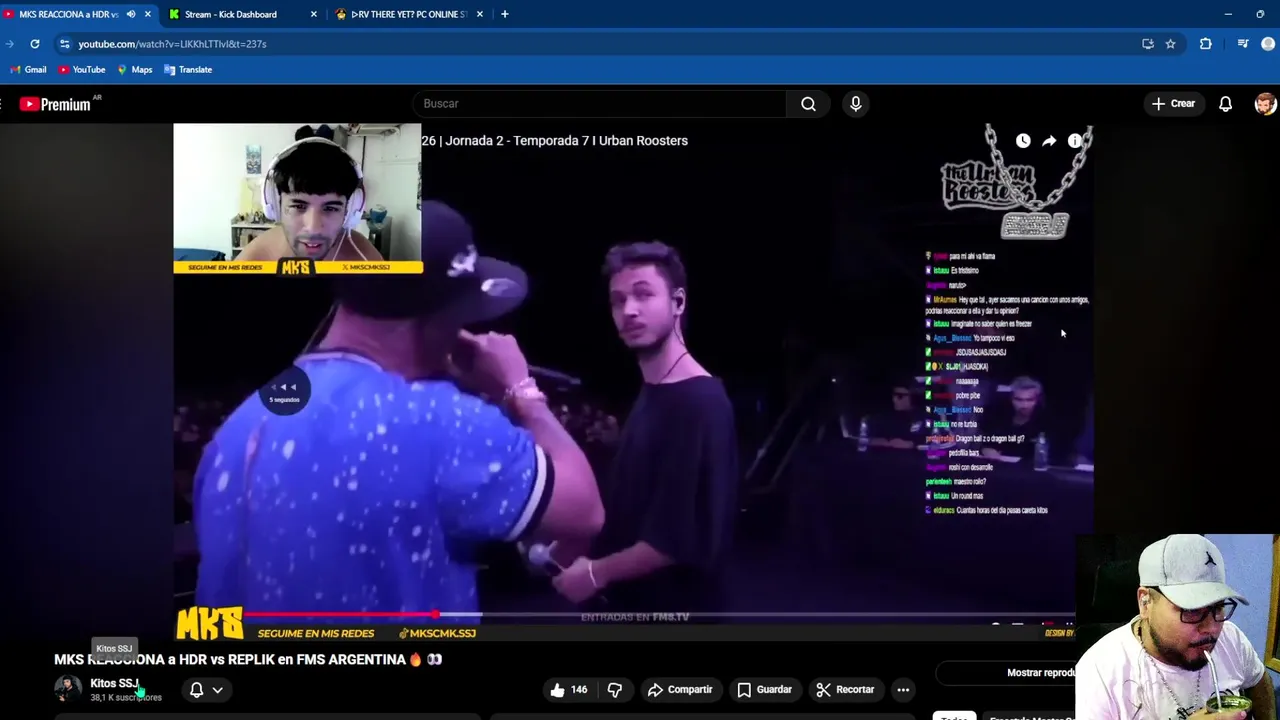Click the Recortar clip button

coord(845,690)
